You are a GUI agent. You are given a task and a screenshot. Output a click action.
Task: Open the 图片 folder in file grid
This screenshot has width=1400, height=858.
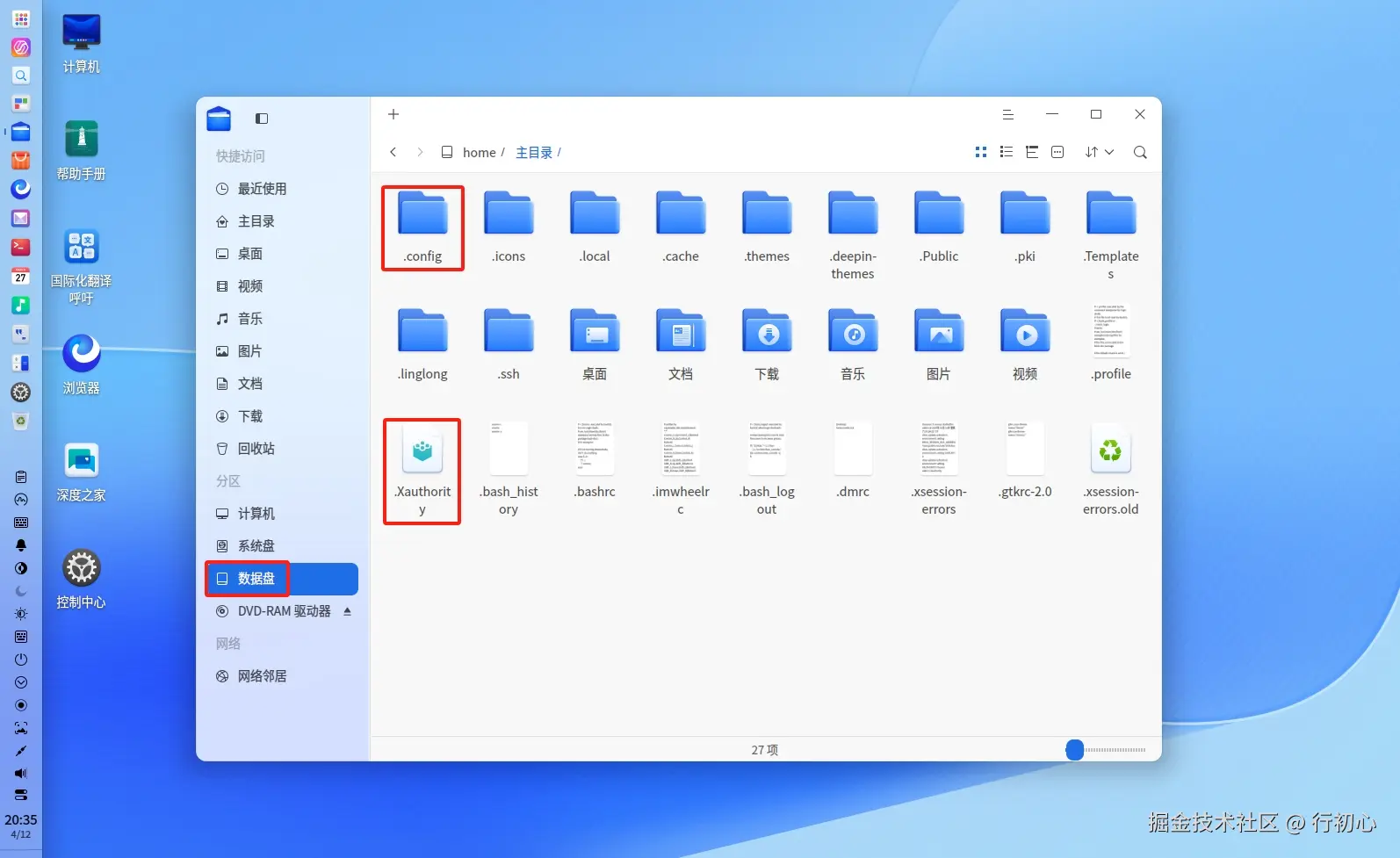click(939, 344)
